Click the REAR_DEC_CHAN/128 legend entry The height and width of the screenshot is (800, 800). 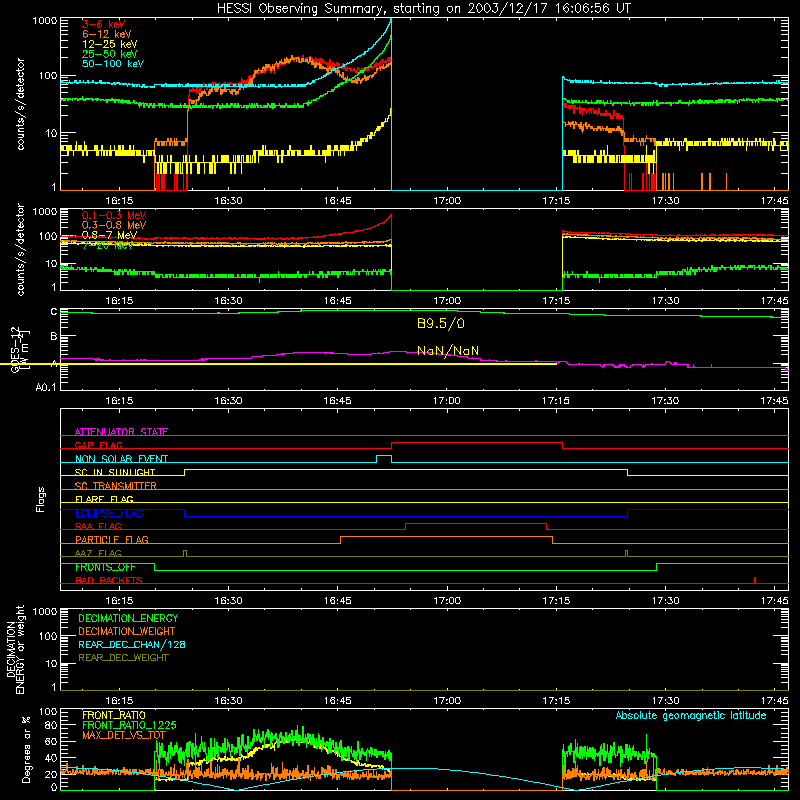(132, 644)
